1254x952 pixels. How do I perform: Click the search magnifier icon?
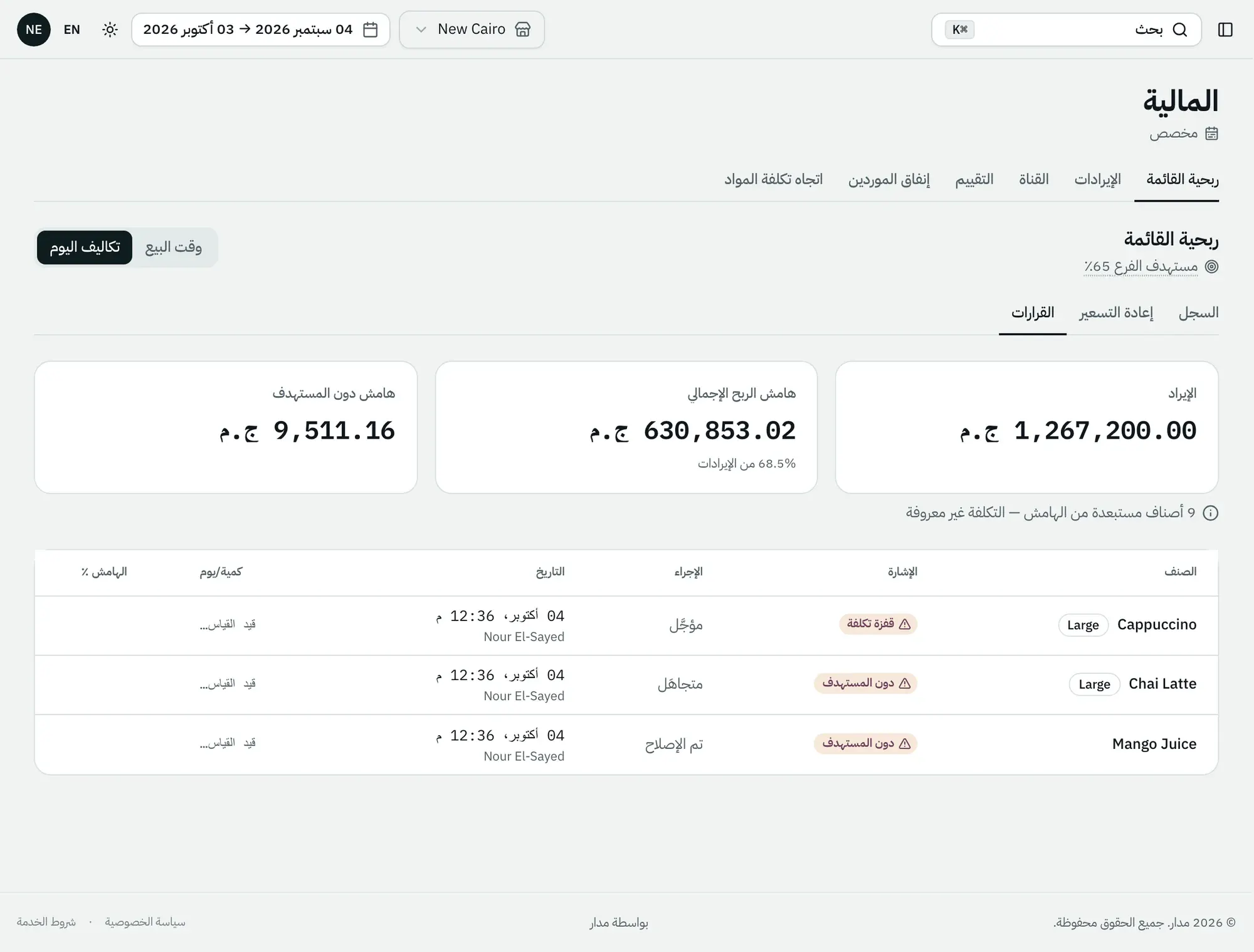coord(1179,29)
